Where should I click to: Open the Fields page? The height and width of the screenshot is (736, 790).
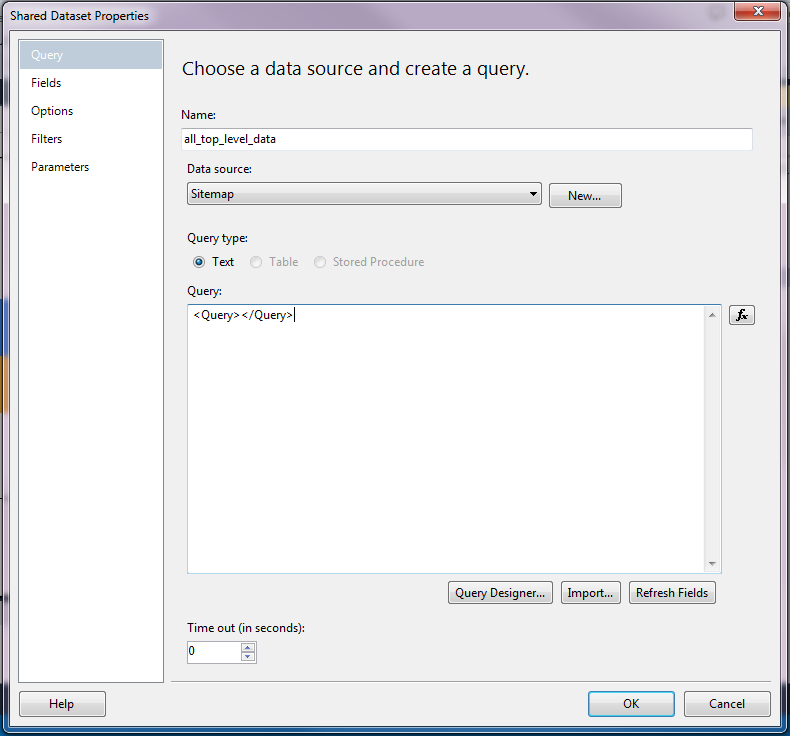point(46,83)
